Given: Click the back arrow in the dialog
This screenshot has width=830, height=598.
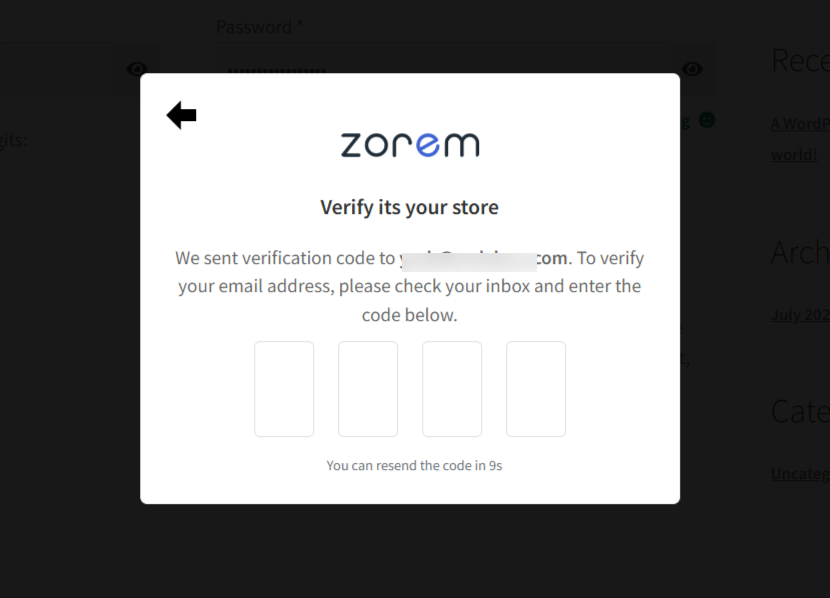Looking at the screenshot, I should pyautogui.click(x=181, y=116).
